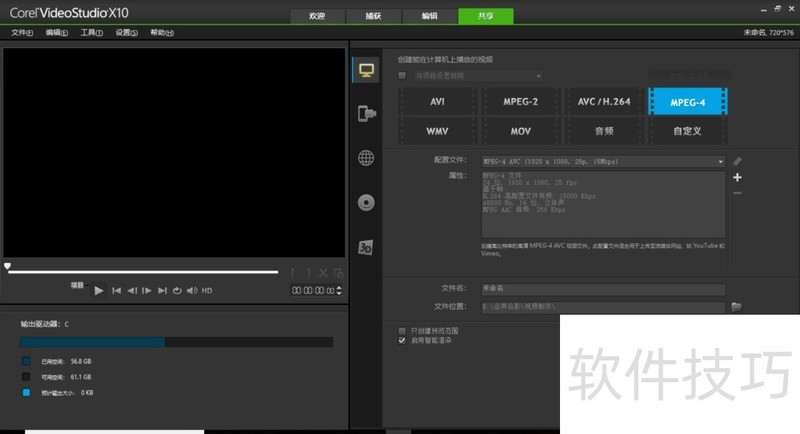Choose the WMV format button

(x=438, y=131)
